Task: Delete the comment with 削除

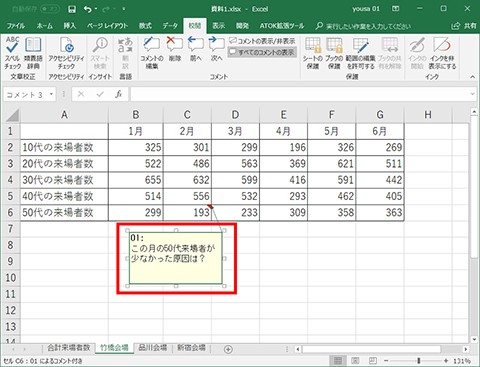Action: point(175,50)
